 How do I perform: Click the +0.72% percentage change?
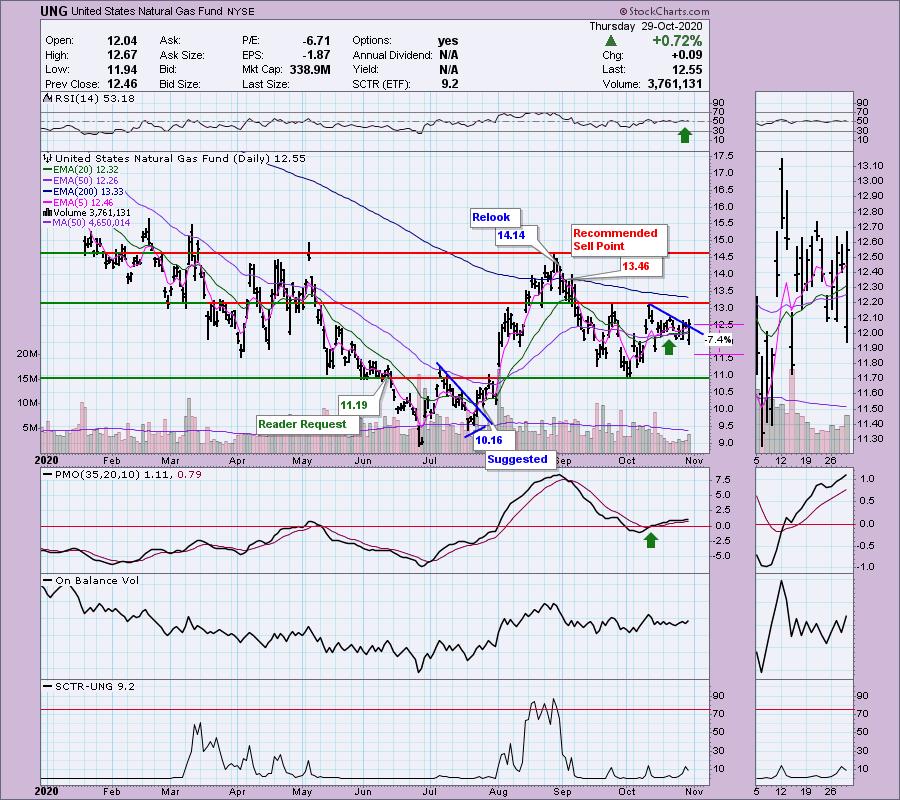pyautogui.click(x=677, y=41)
